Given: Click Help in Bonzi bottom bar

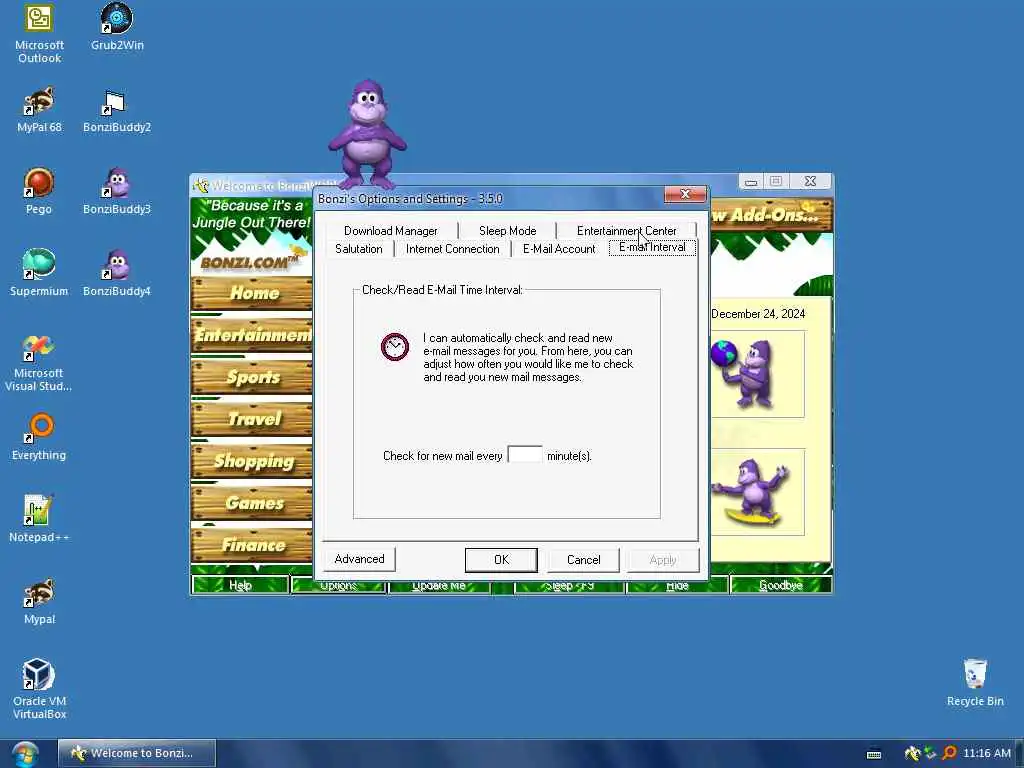Looking at the screenshot, I should point(240,585).
